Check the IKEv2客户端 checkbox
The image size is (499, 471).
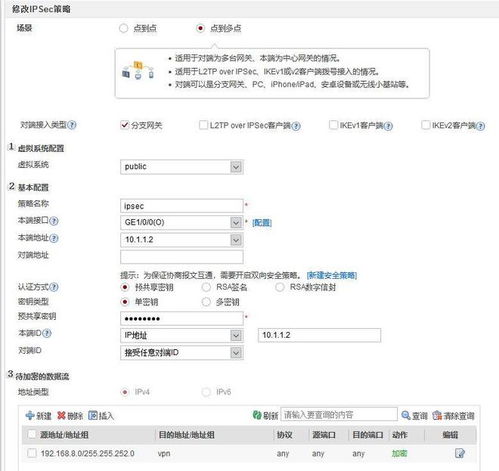pos(425,125)
